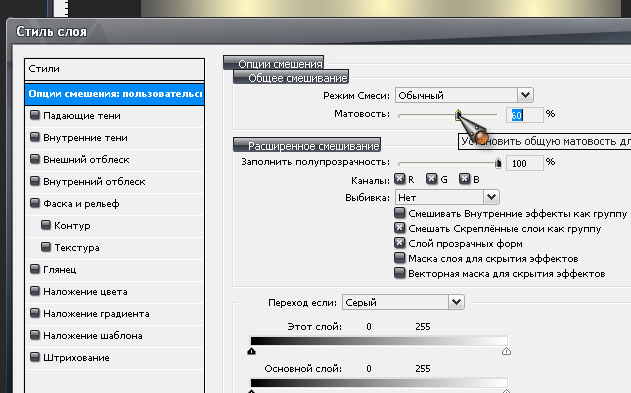This screenshot has height=393, width=631.
Task: Check Смешивать Внутренние эффекты как группу
Action: click(x=400, y=213)
